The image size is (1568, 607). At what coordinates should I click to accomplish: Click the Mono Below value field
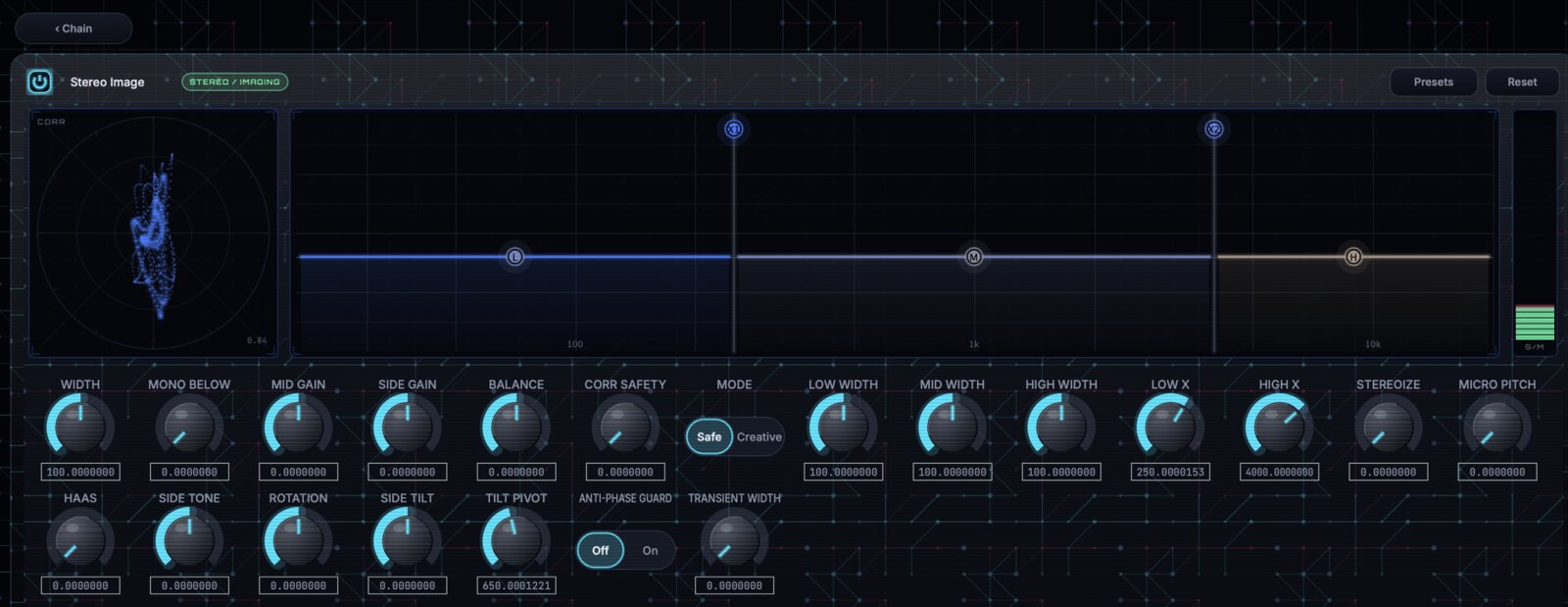[189, 472]
